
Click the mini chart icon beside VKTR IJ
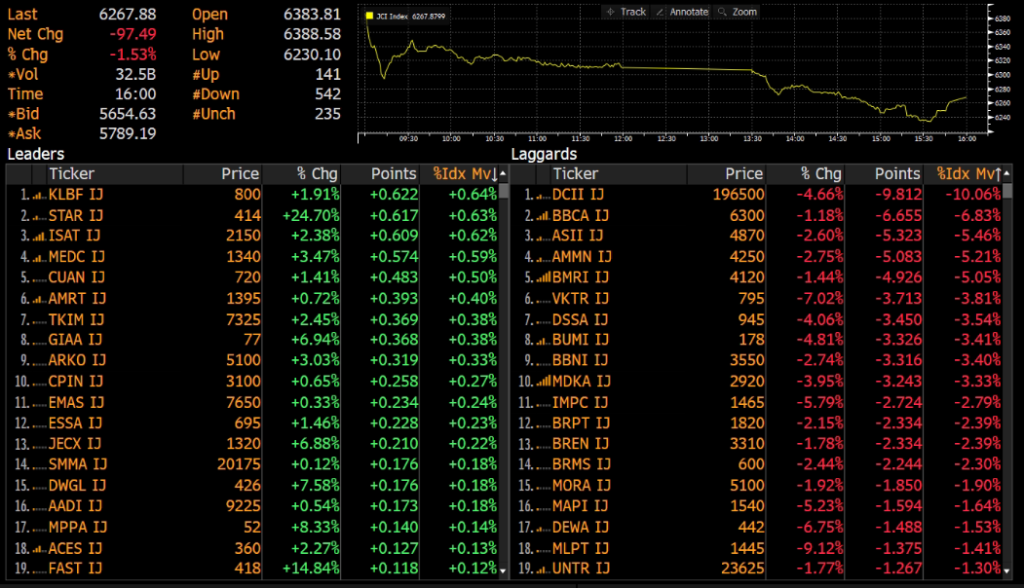[543, 299]
